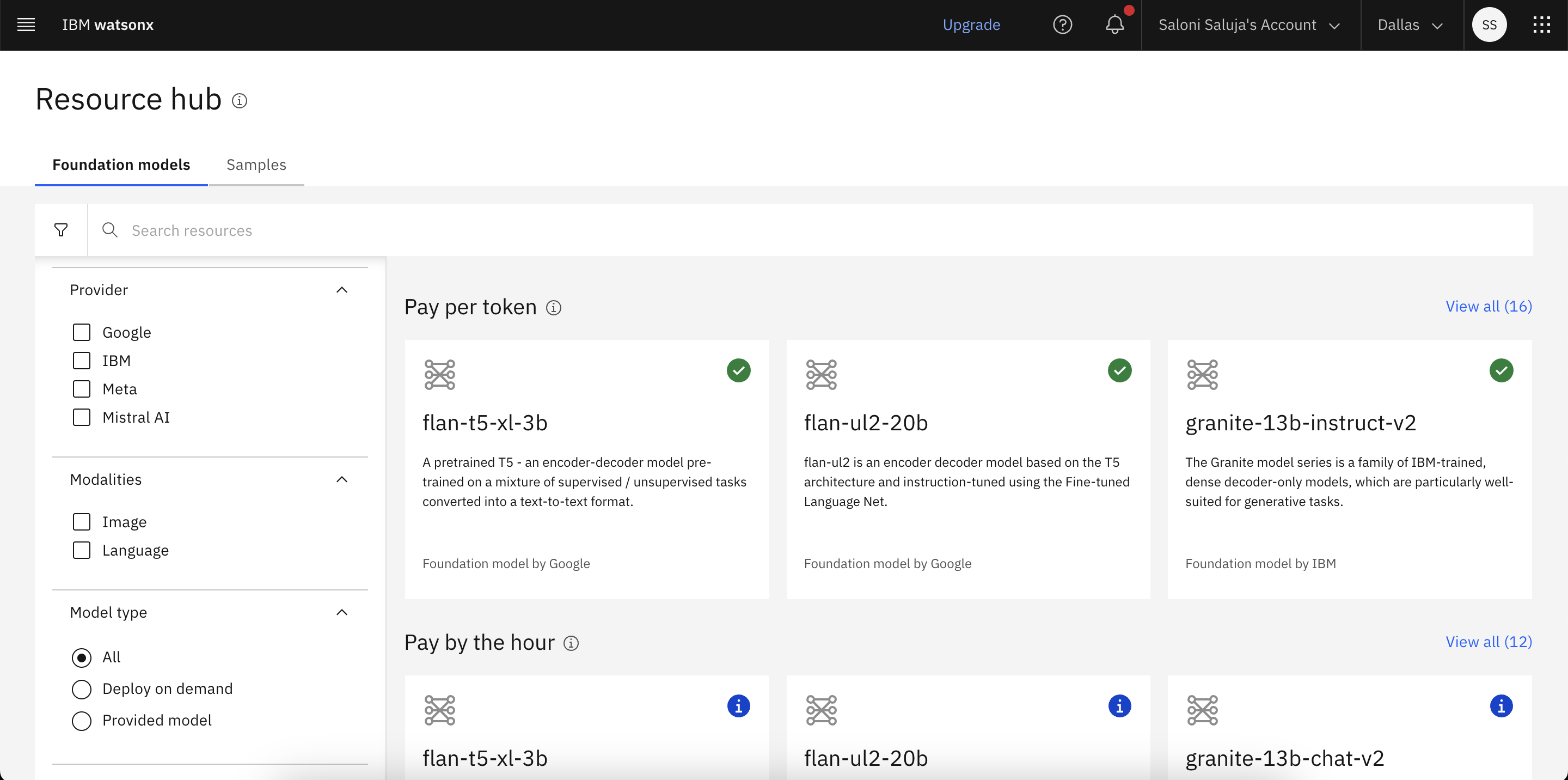Check the Mistral AI provider checkbox
The height and width of the screenshot is (780, 1568).
pos(82,417)
